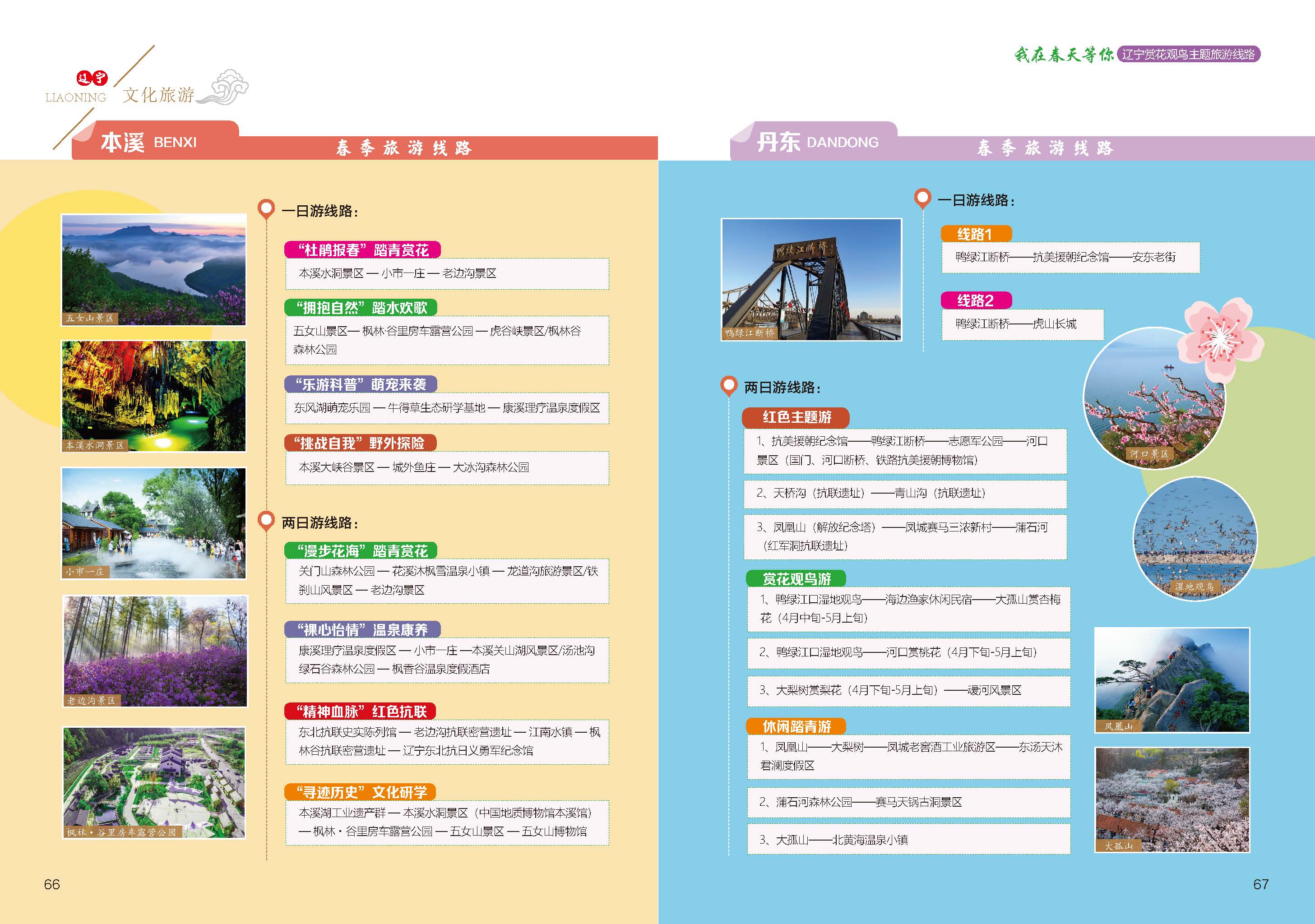Open the 五女山景区 photo
Image resolution: width=1315 pixels, height=924 pixels.
tap(154, 270)
